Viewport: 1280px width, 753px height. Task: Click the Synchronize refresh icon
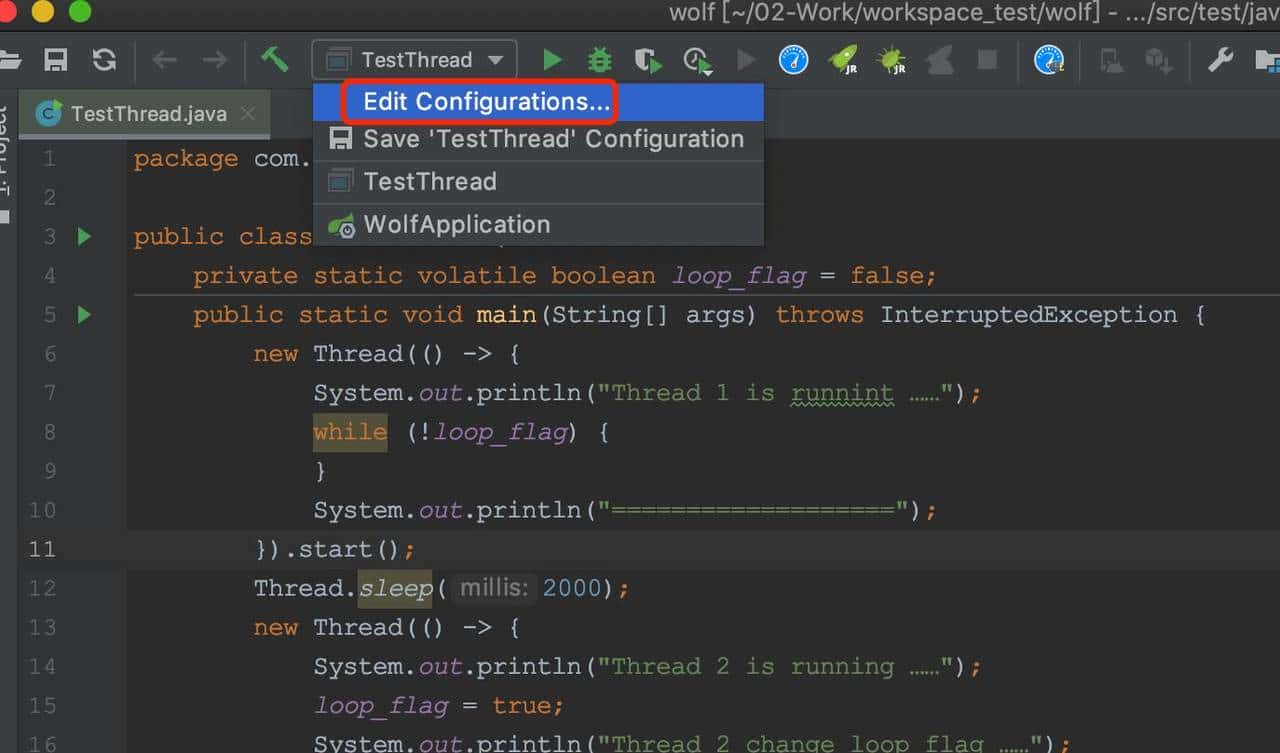tap(104, 60)
